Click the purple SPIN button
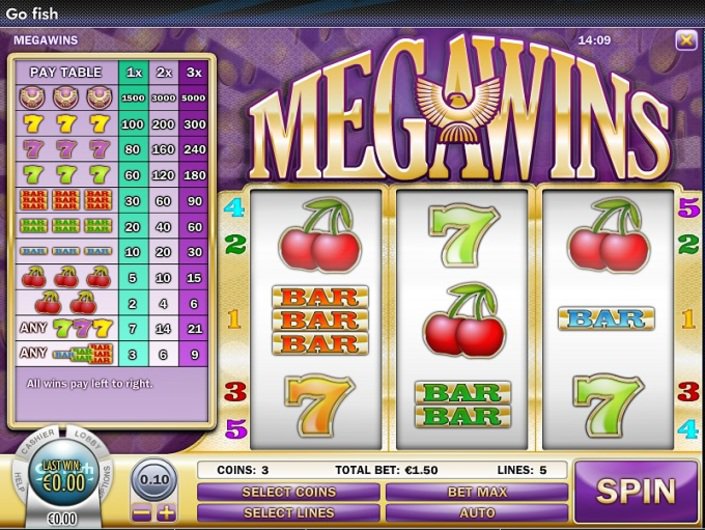 [x=636, y=492]
